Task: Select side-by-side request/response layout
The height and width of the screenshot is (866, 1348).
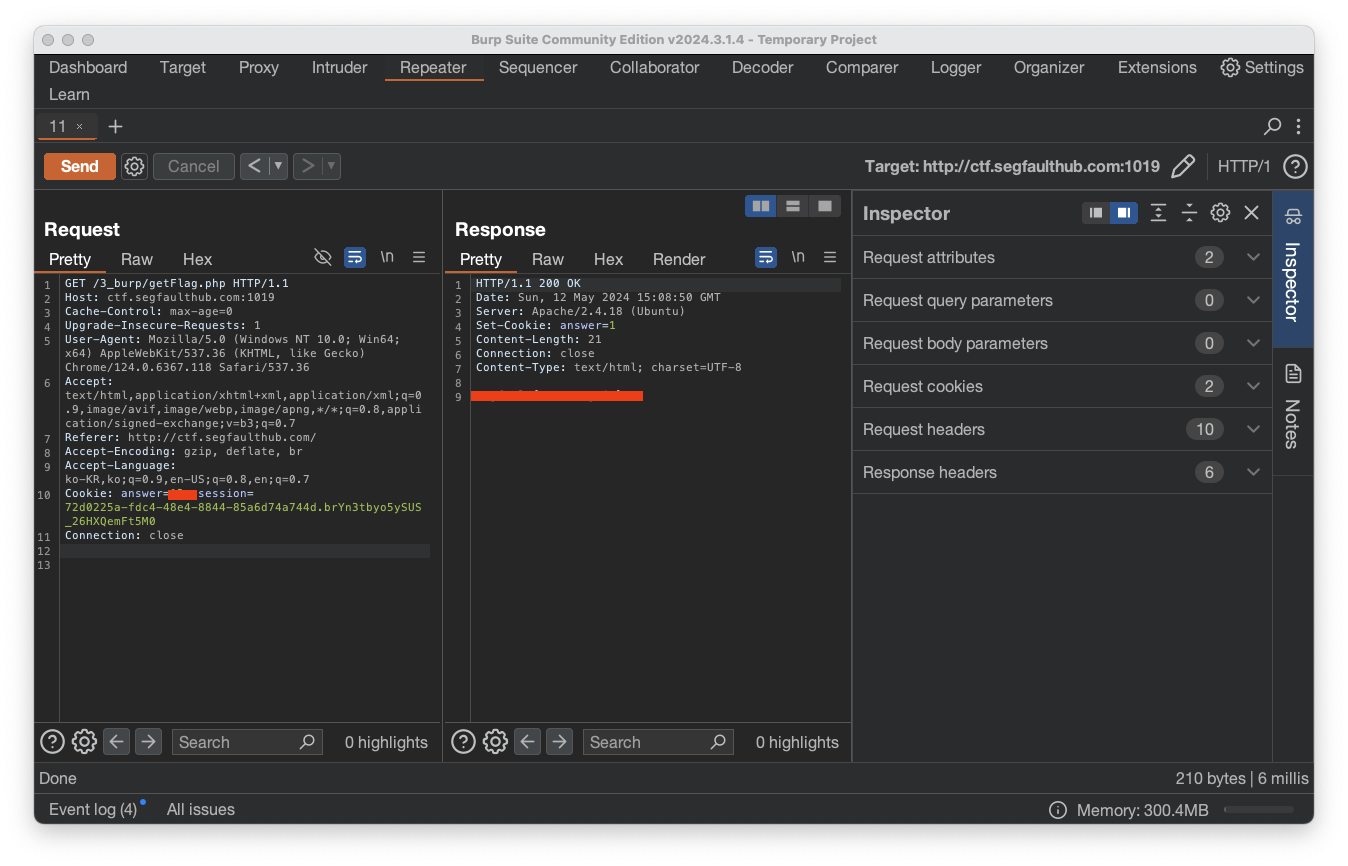Action: tap(761, 206)
